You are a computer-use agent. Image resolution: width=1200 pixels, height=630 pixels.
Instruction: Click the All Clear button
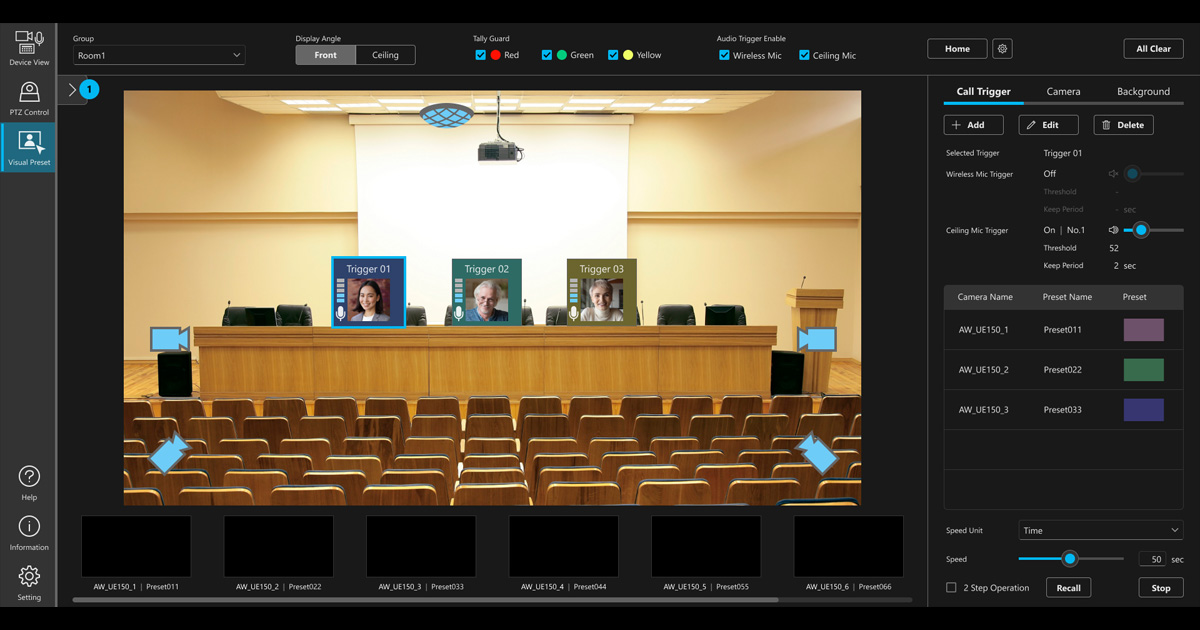click(x=1153, y=48)
